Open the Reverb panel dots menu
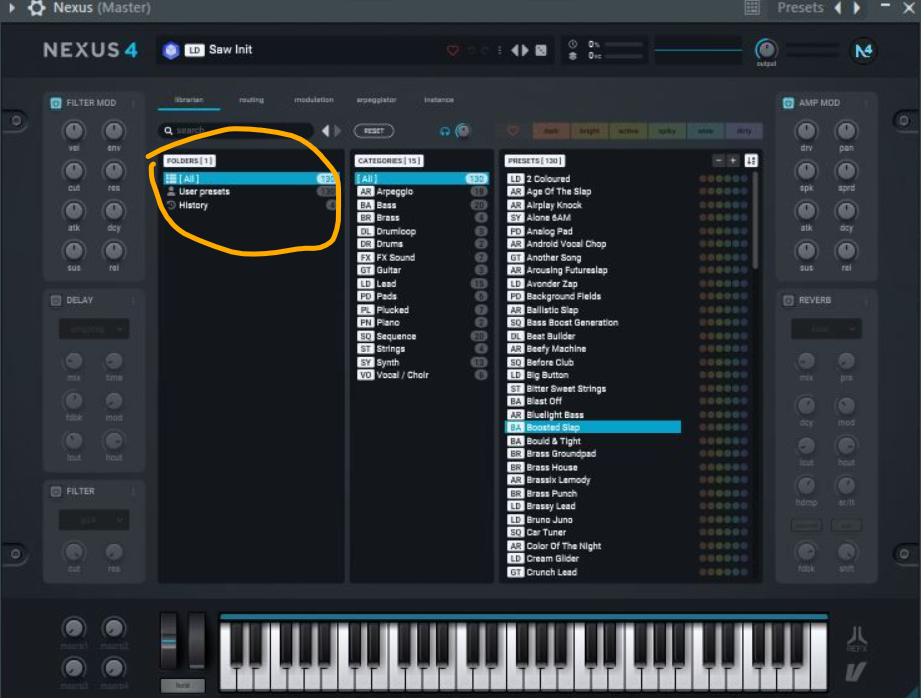 click(x=866, y=300)
